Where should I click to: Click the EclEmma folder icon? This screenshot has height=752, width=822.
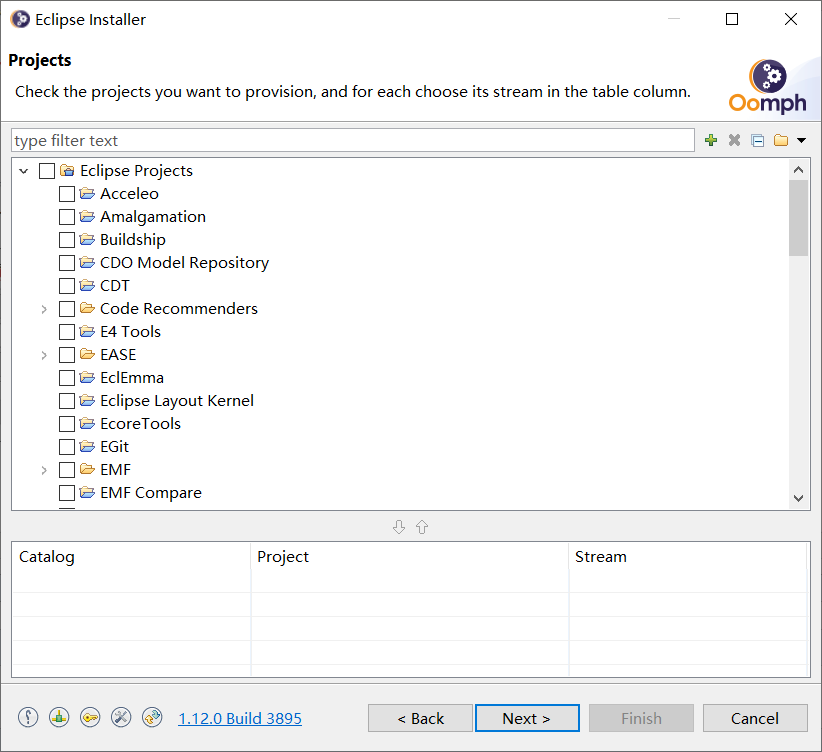(x=87, y=378)
